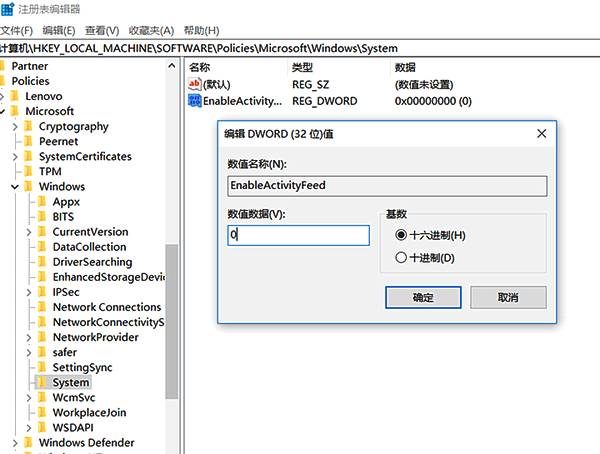This screenshot has height=454, width=600.
Task: Click the WorkplaceJoin folder icon
Action: click(x=42, y=412)
